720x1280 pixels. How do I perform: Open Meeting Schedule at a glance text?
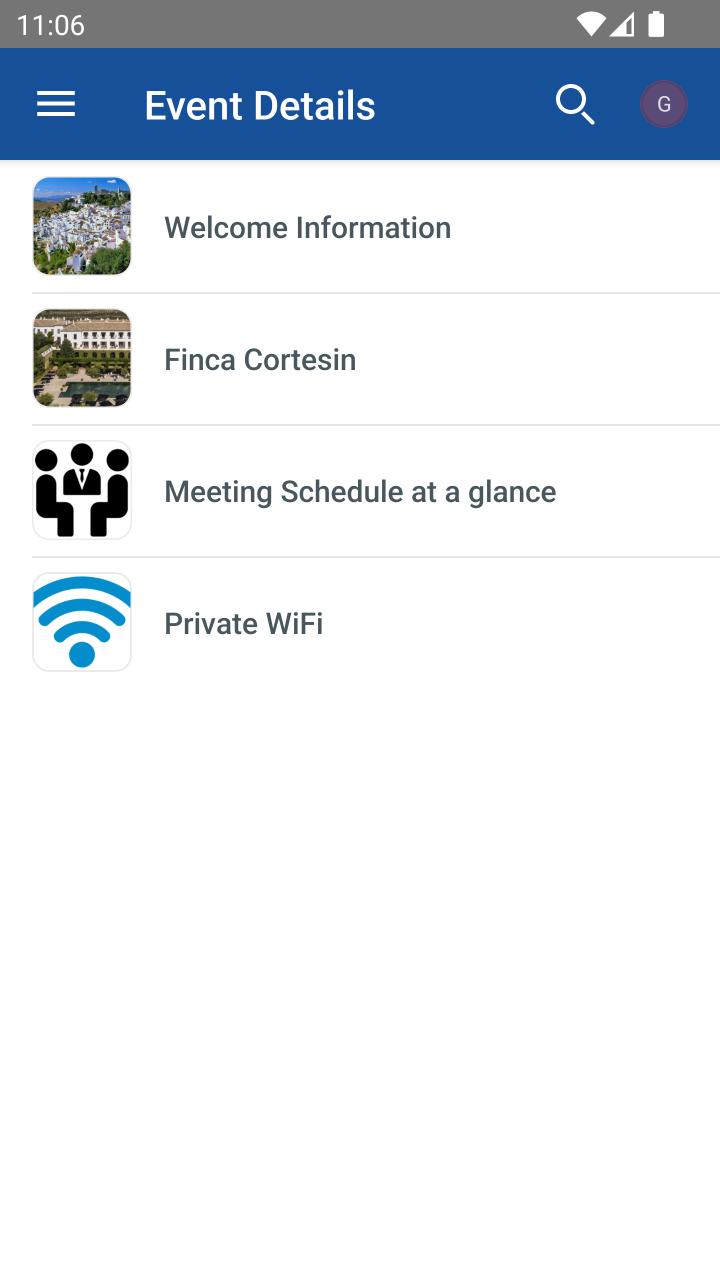click(360, 492)
